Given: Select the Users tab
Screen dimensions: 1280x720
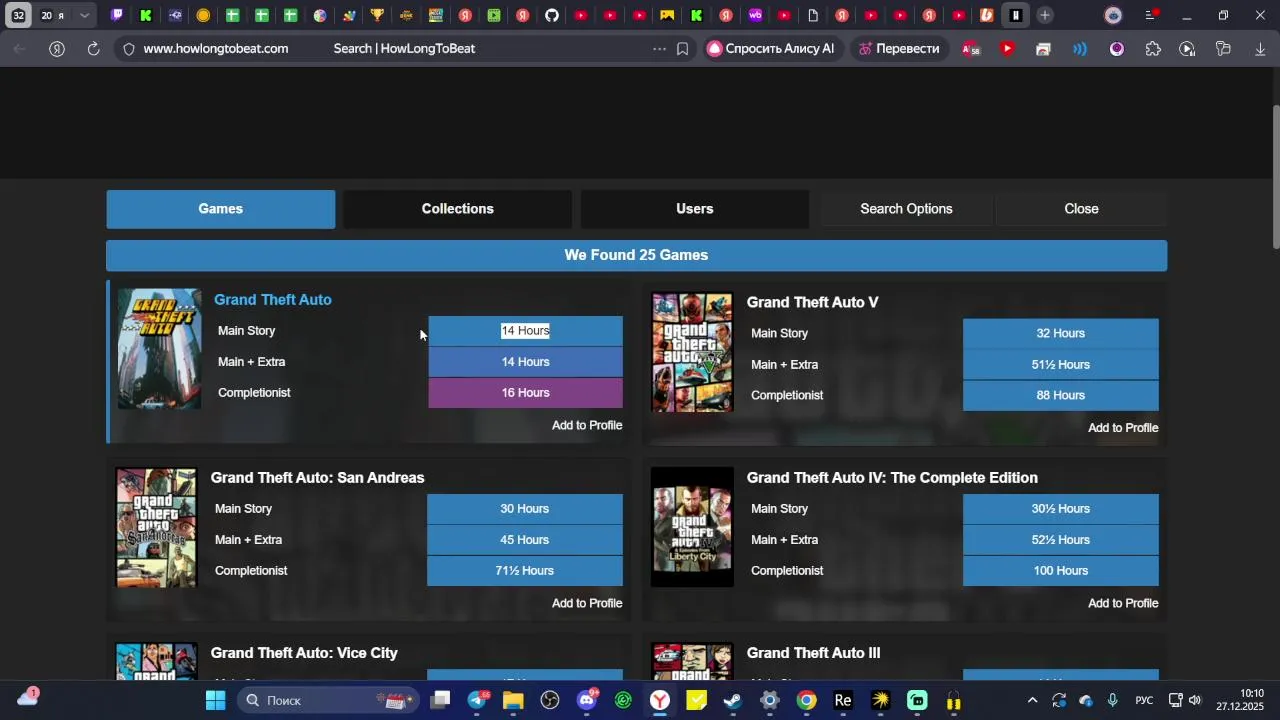Looking at the screenshot, I should (x=695, y=209).
